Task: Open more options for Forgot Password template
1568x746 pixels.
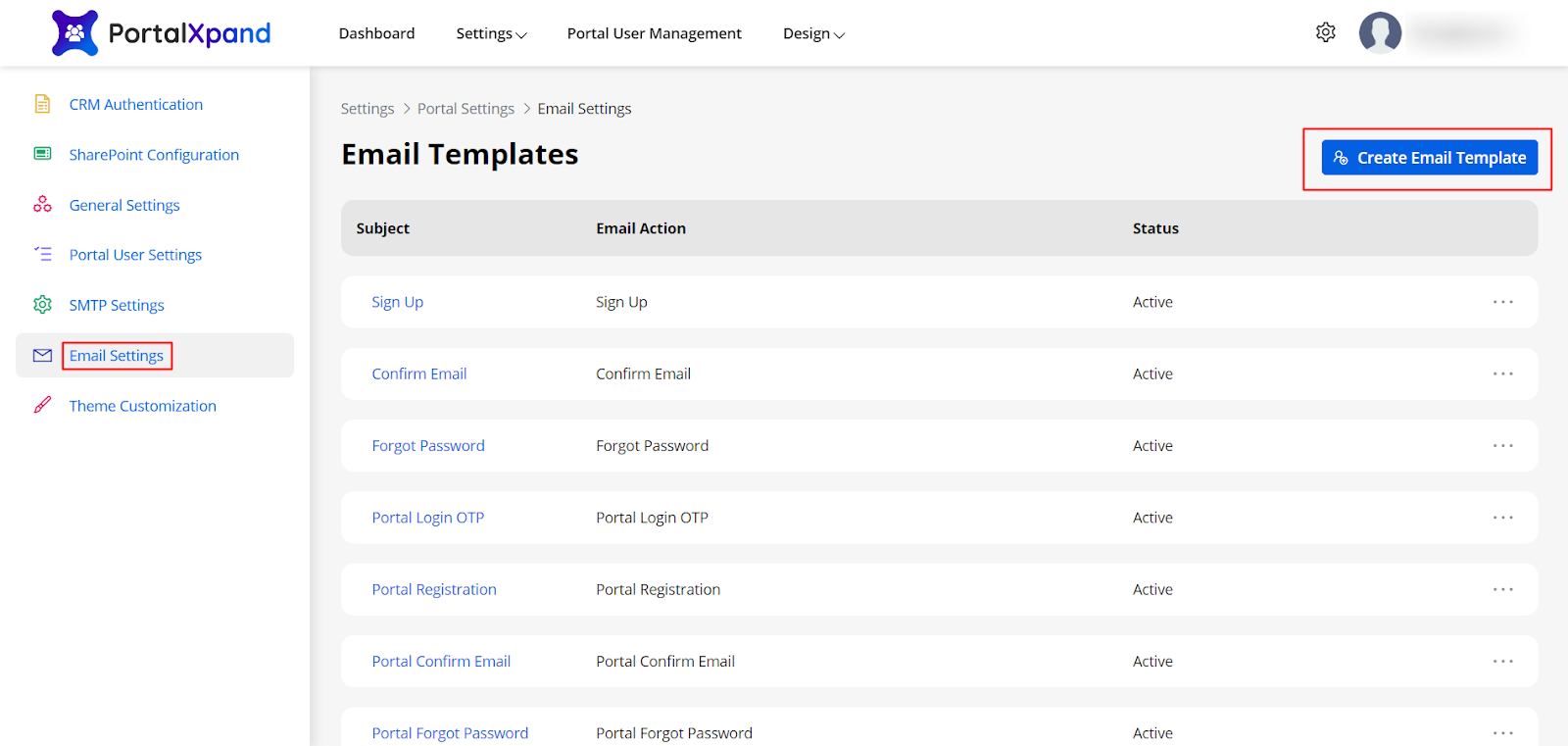Action: click(1502, 446)
